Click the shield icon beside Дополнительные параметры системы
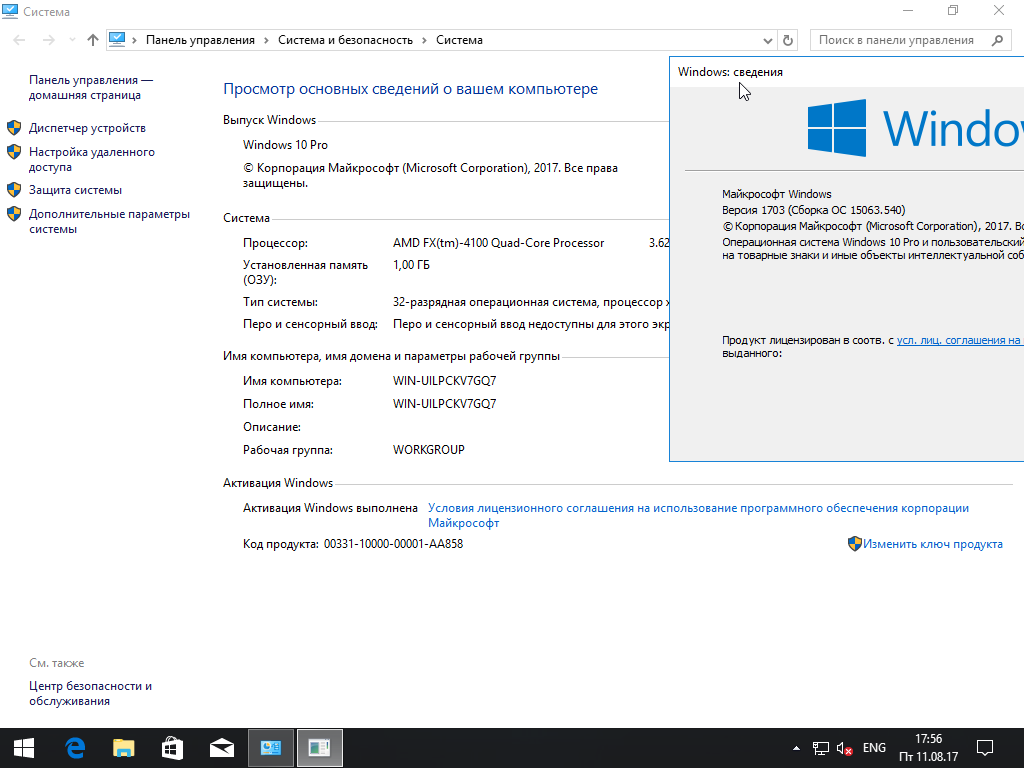 [14, 214]
